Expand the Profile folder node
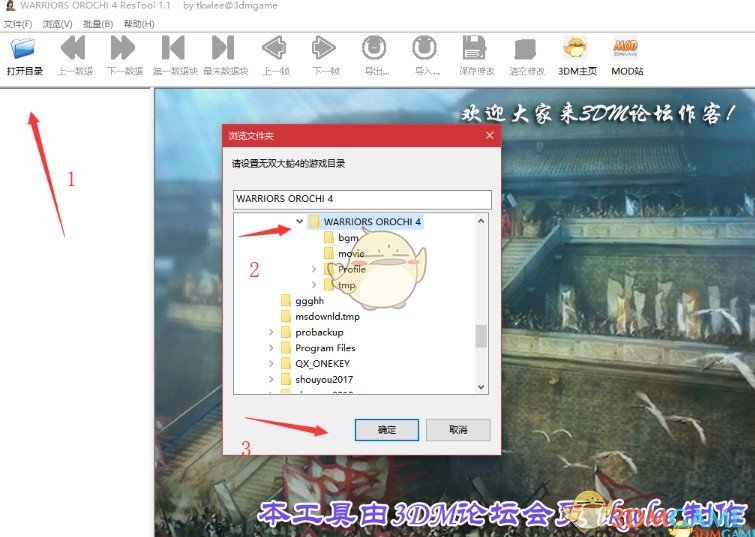The height and width of the screenshot is (537, 755). tap(314, 269)
